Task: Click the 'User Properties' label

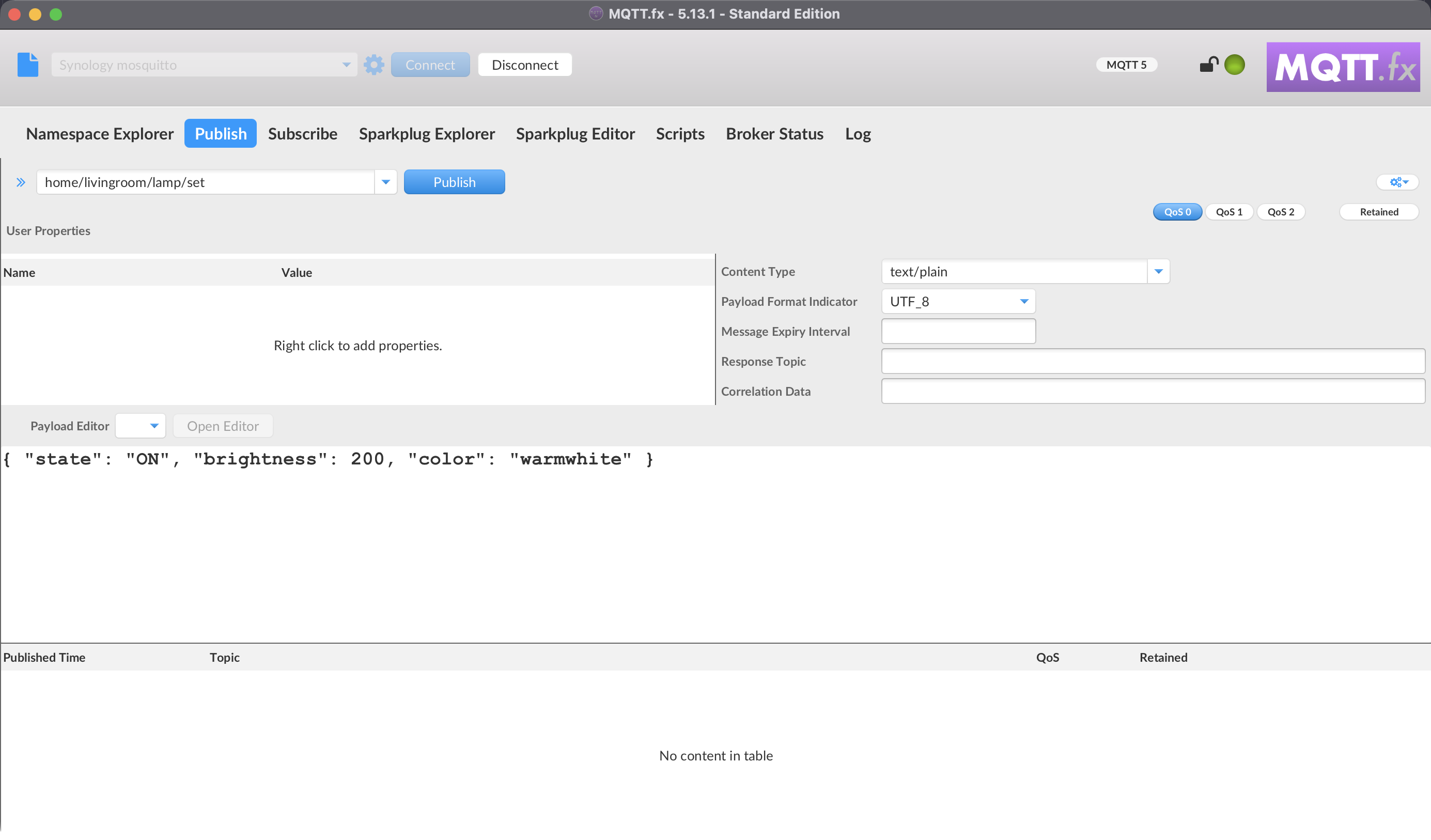Action: pos(48,230)
